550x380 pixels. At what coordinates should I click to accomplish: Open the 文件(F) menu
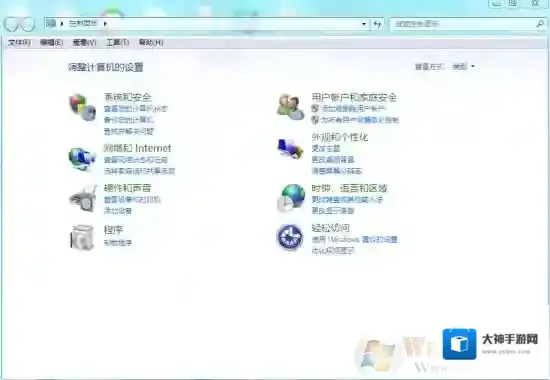pyautogui.click(x=19, y=42)
